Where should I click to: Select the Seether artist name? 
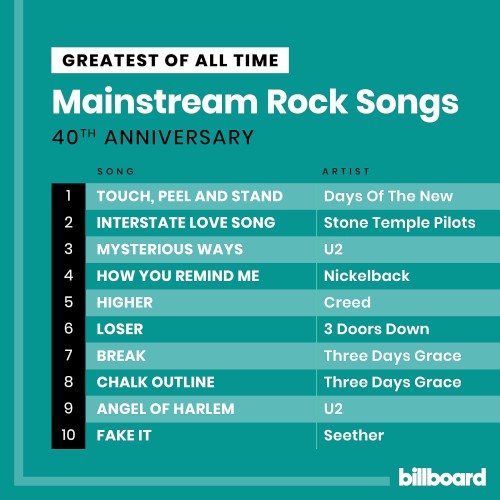coord(354,436)
